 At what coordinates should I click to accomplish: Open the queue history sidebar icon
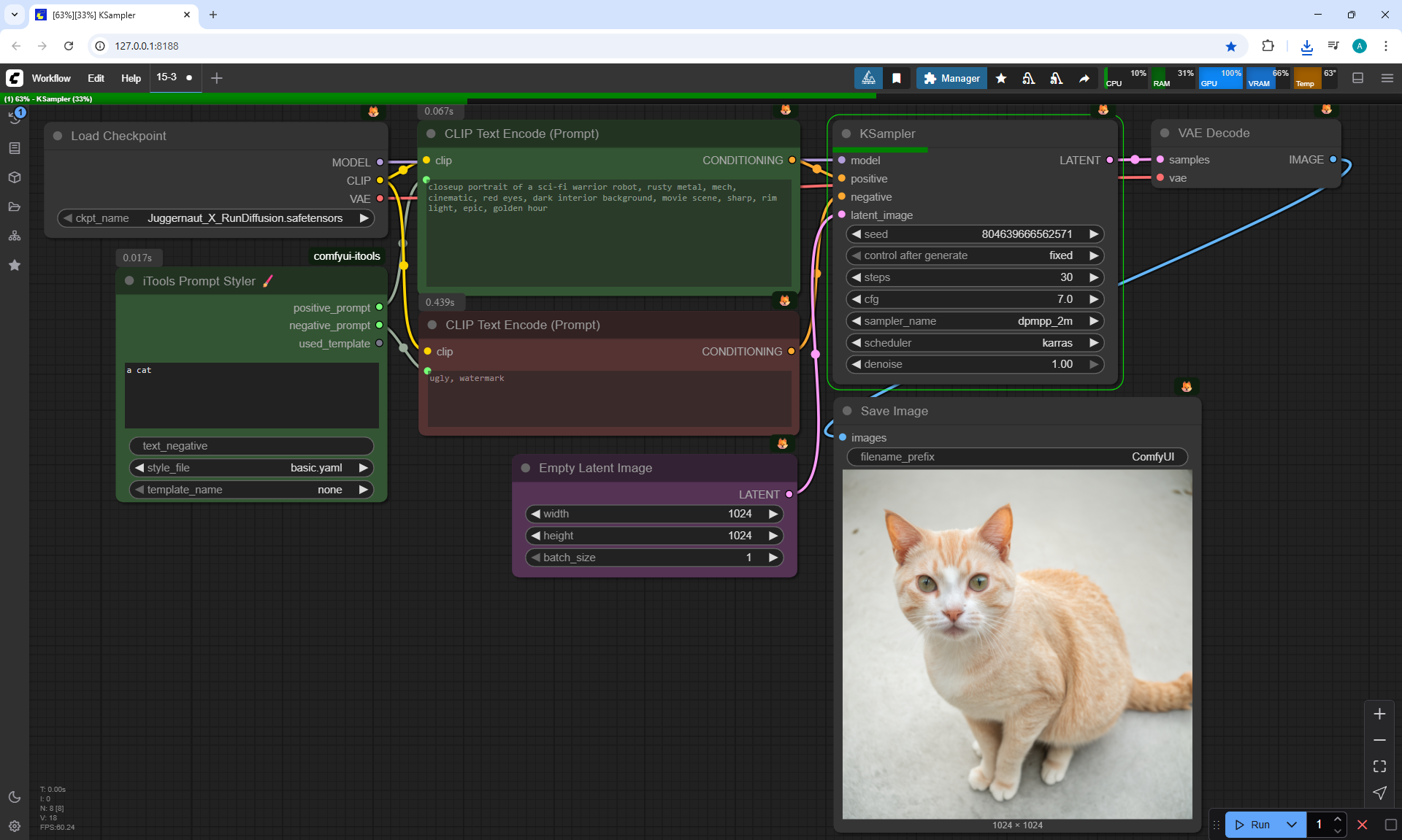[15, 117]
